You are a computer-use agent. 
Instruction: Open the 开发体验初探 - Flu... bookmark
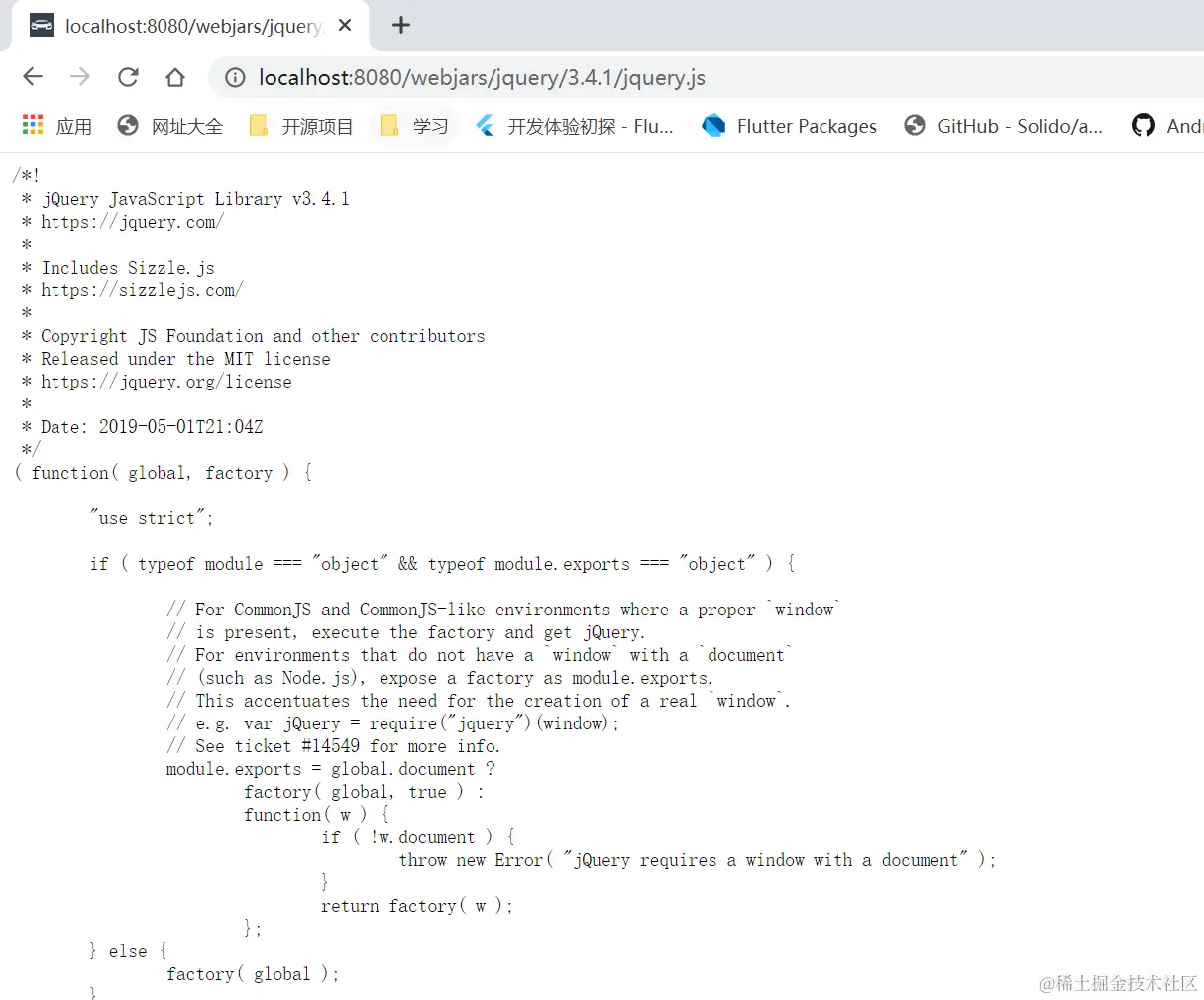(574, 126)
